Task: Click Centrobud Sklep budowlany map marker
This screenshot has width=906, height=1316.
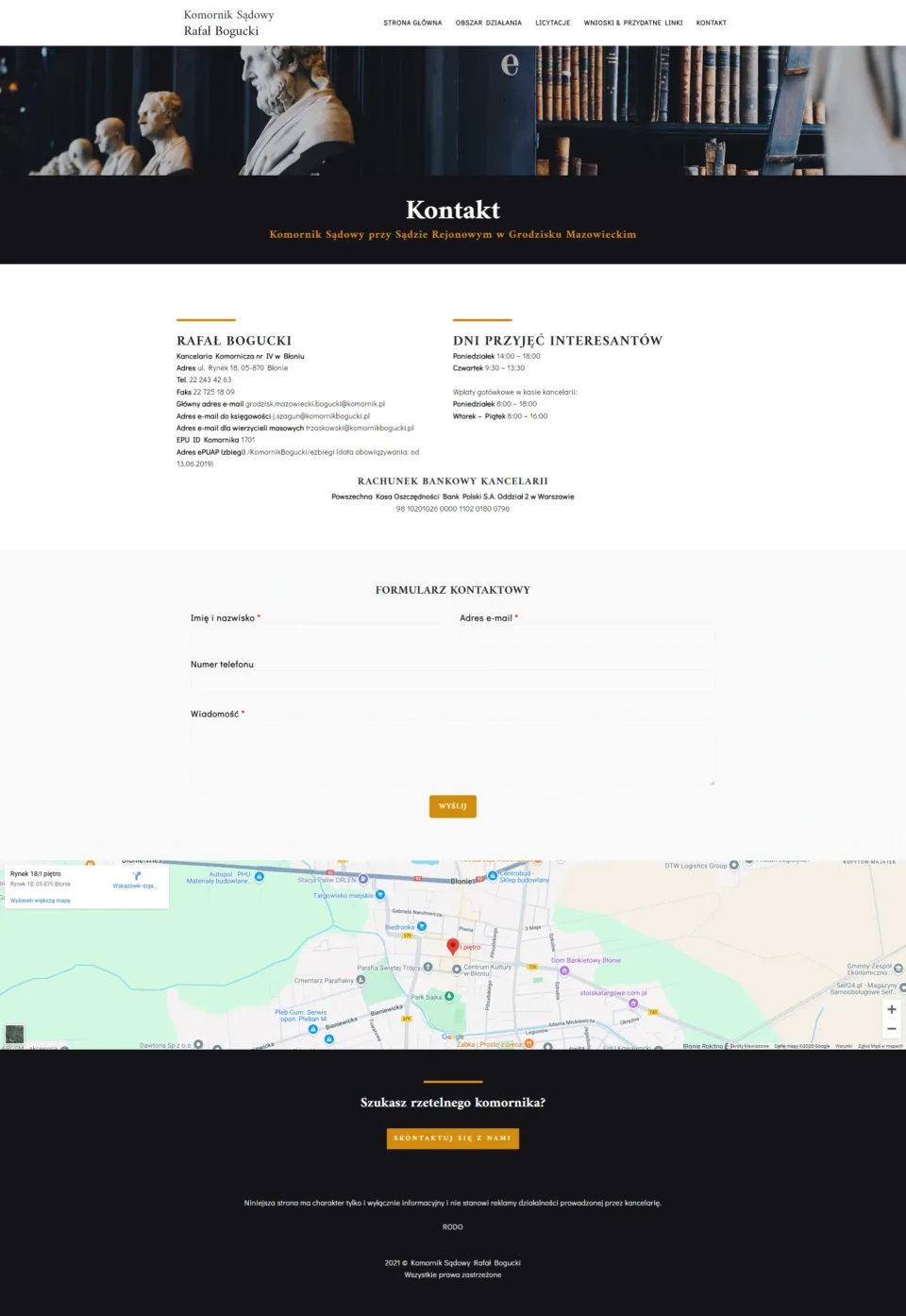Action: click(x=493, y=876)
